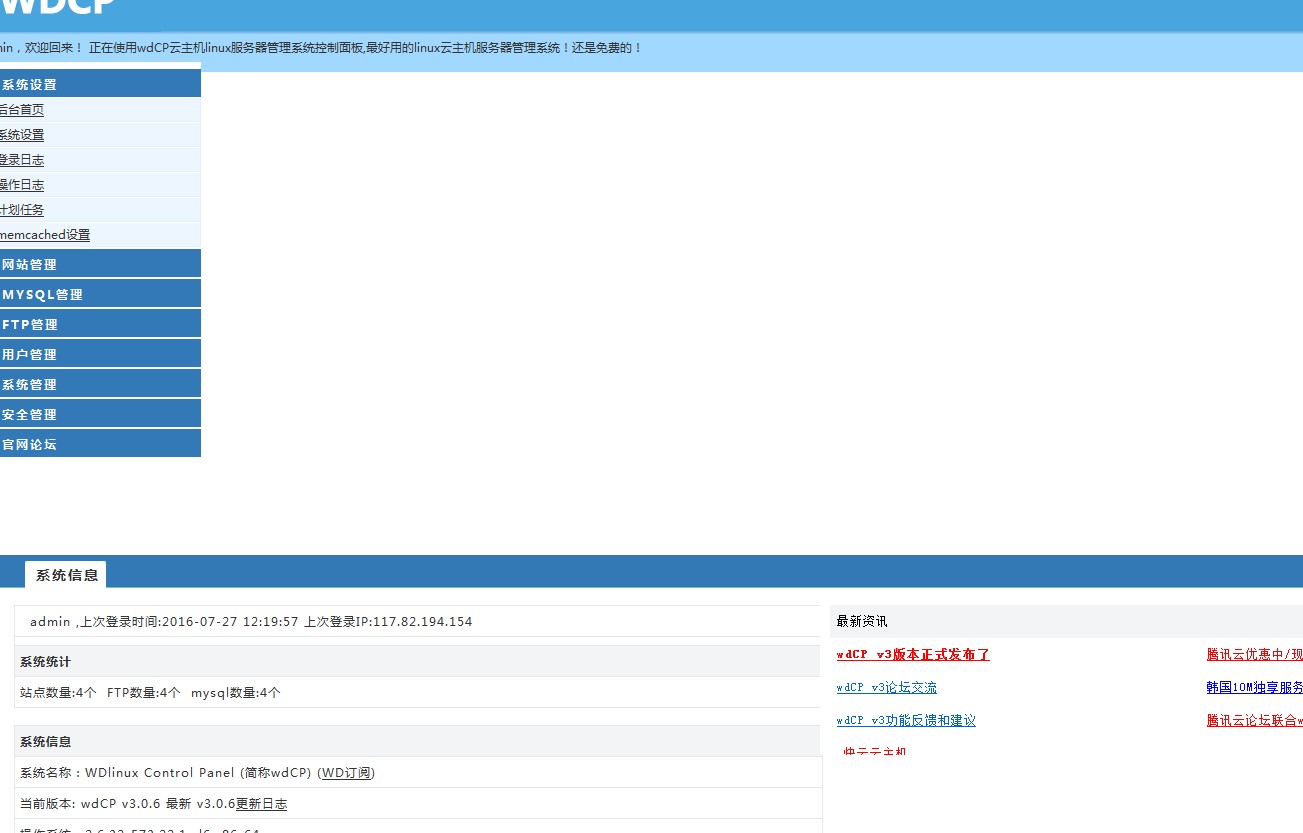Open the wdCP v3功能反馈和建议 link
The height and width of the screenshot is (833, 1303).
[906, 721]
